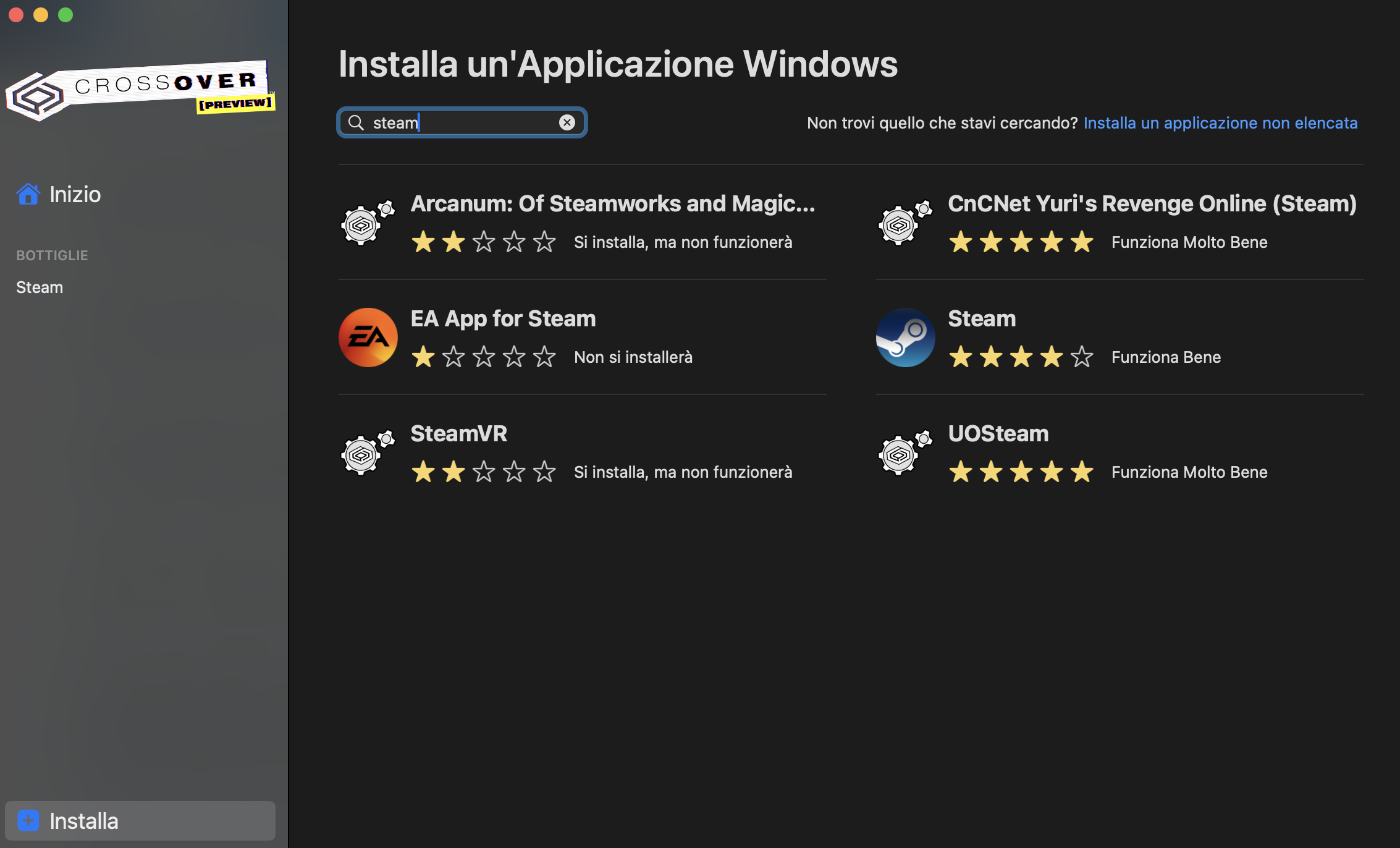Clear the search field with X icon
The width and height of the screenshot is (1400, 848).
(x=567, y=122)
